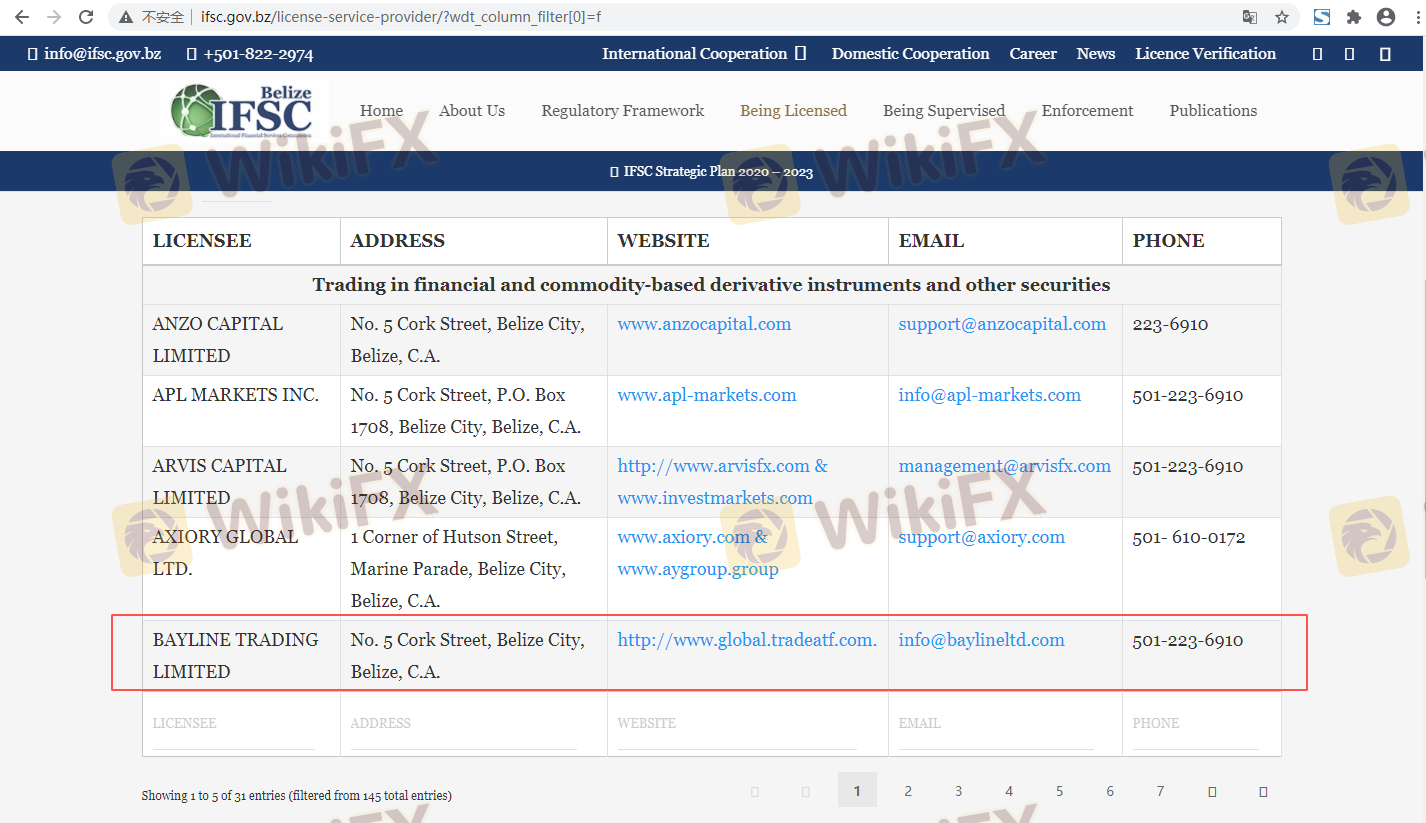The width and height of the screenshot is (1426, 823).
Task: Select the ANZO CAPITAL LIMITED licensee cell
Action: [x=241, y=340]
